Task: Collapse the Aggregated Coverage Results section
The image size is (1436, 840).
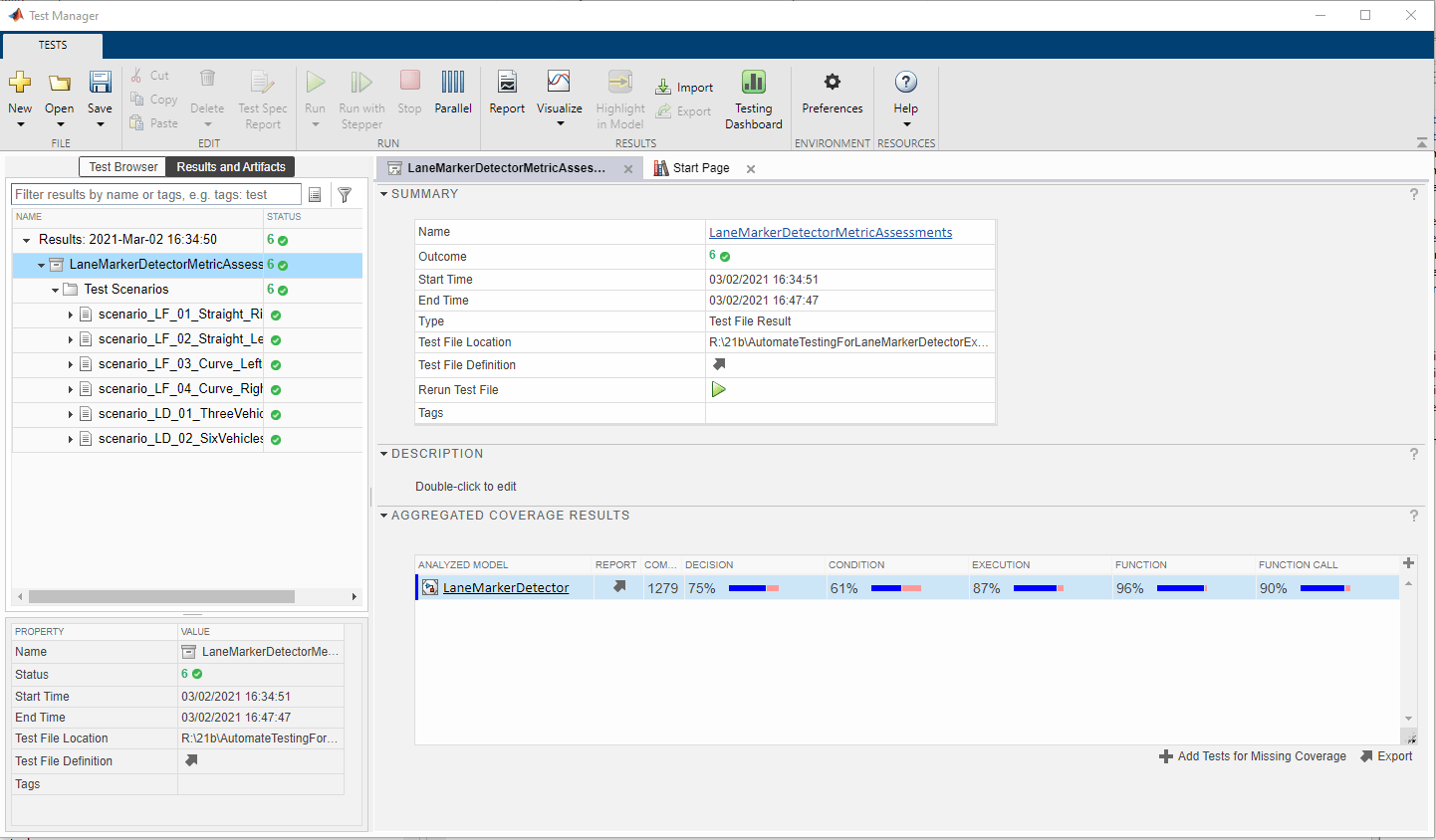Action: 384,516
